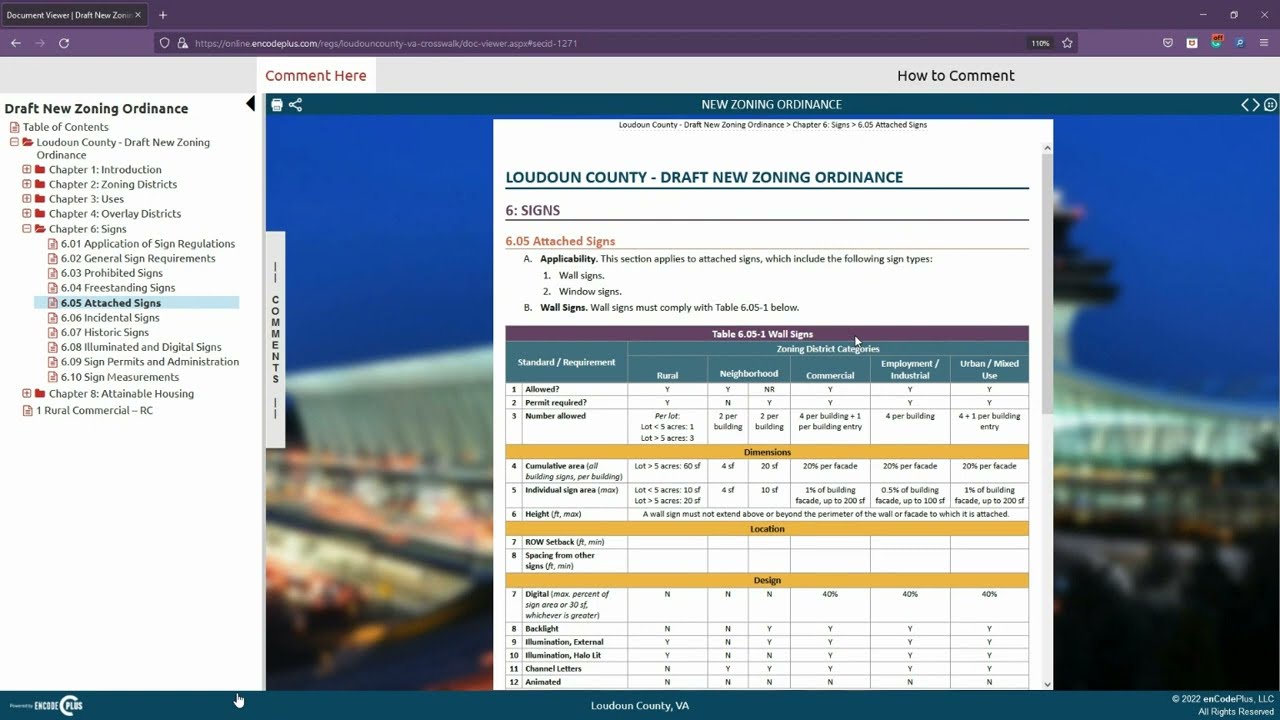
Task: Open the Comment Here tab
Action: coord(316,75)
